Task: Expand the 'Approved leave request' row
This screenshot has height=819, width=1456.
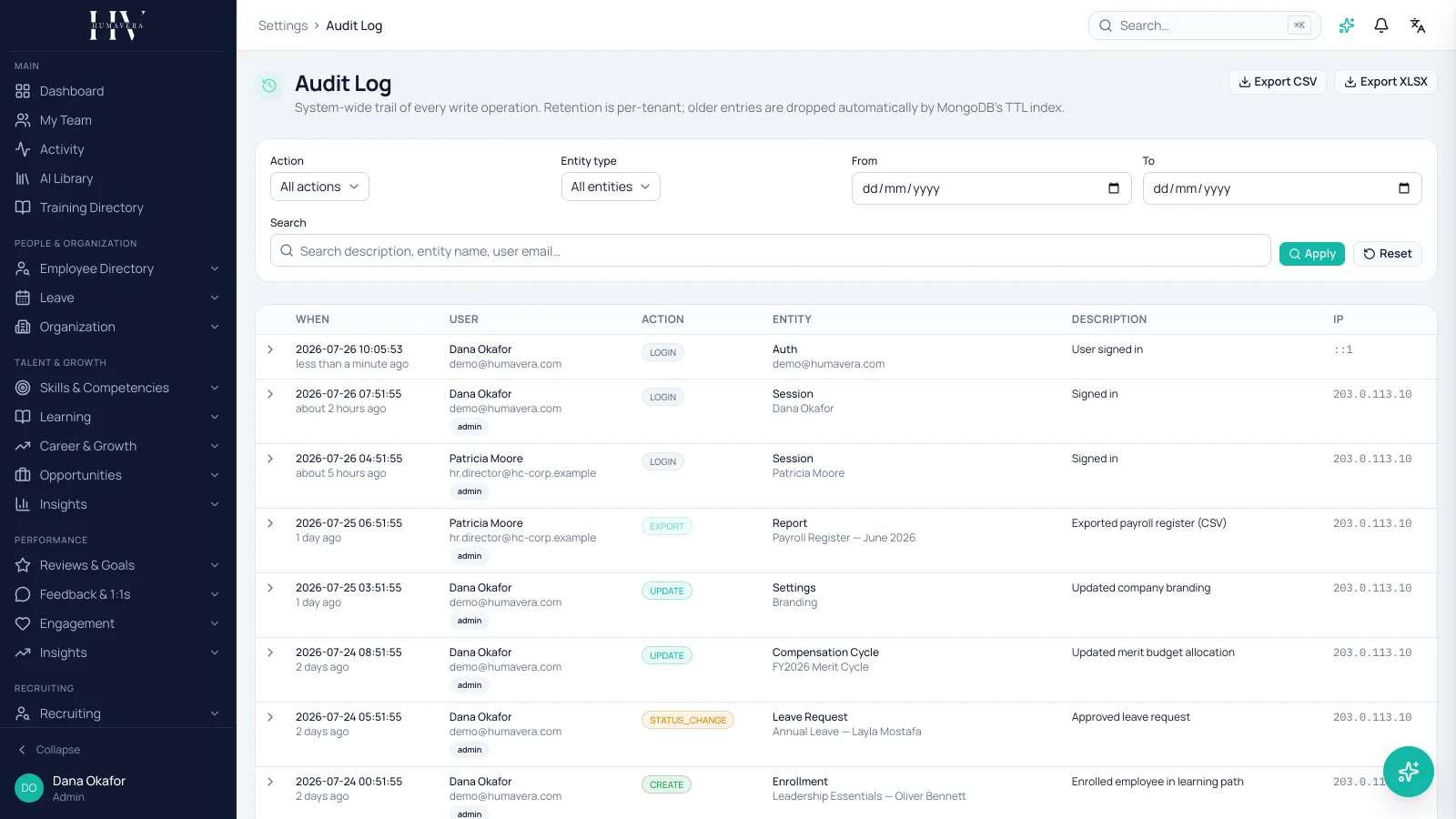Action: coord(270,717)
